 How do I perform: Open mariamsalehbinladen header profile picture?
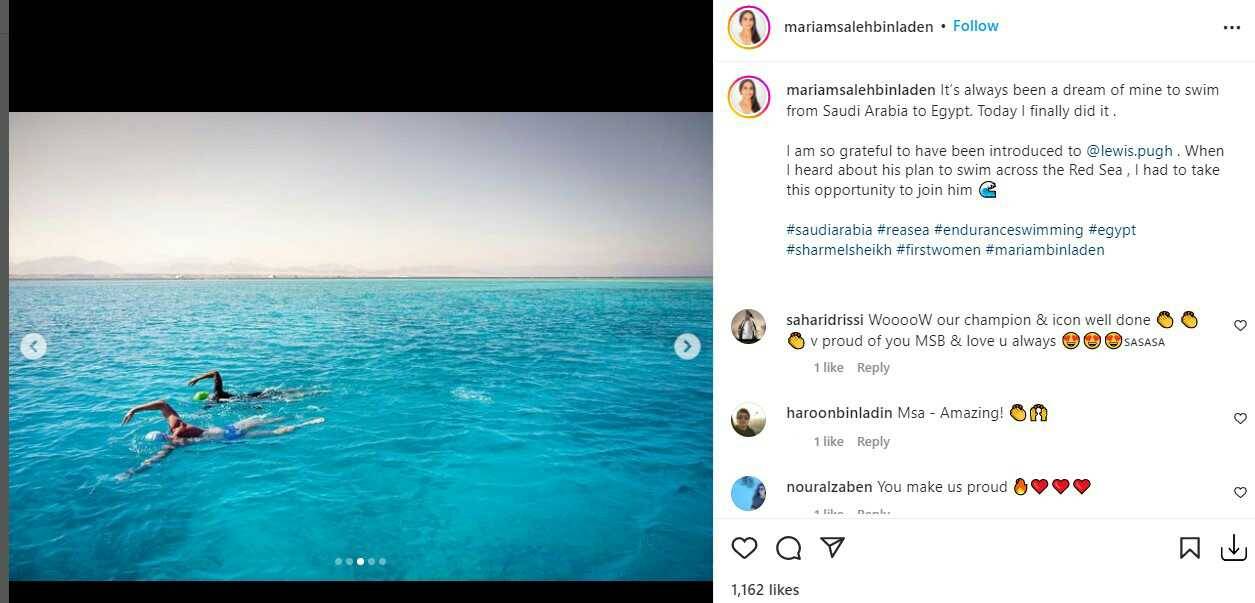(x=749, y=27)
